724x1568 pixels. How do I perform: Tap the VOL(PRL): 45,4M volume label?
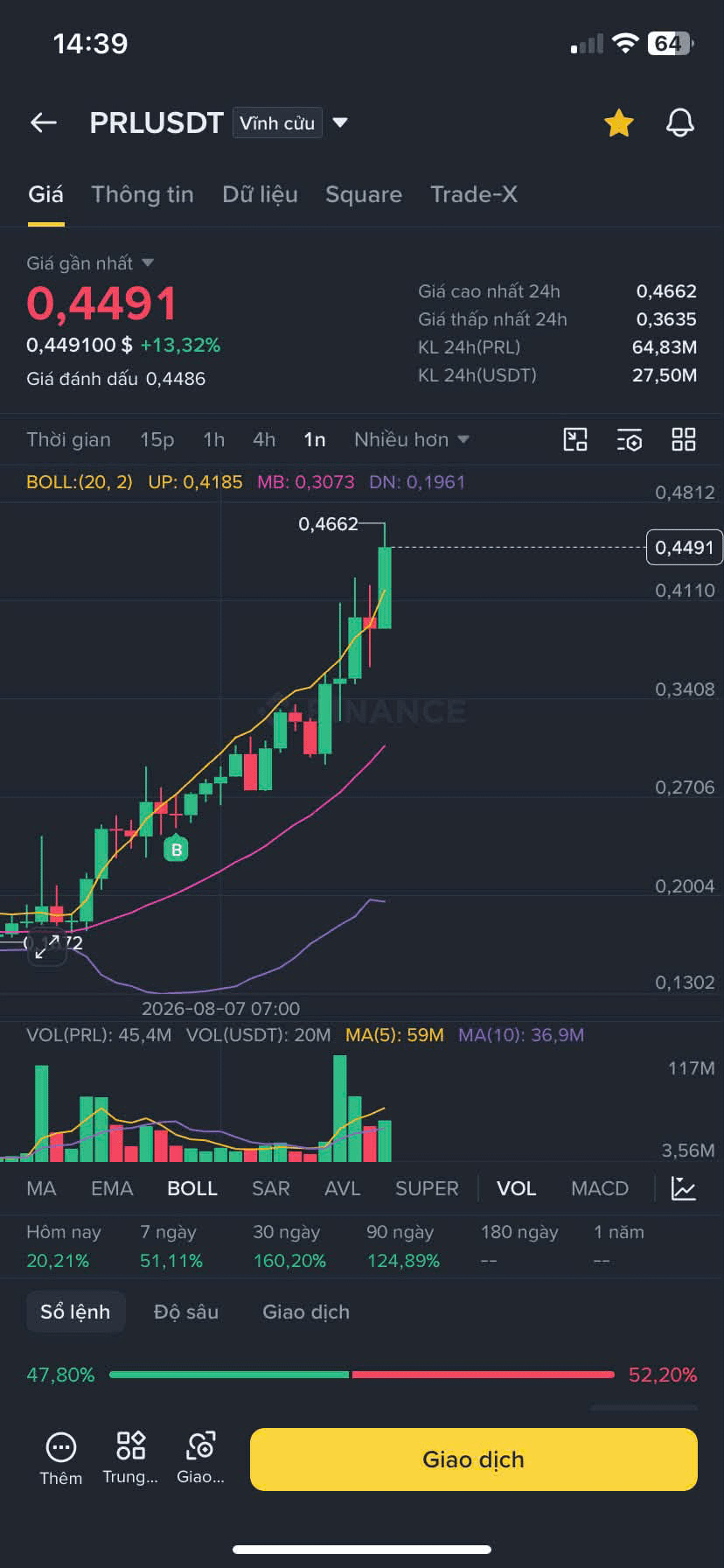click(99, 1035)
